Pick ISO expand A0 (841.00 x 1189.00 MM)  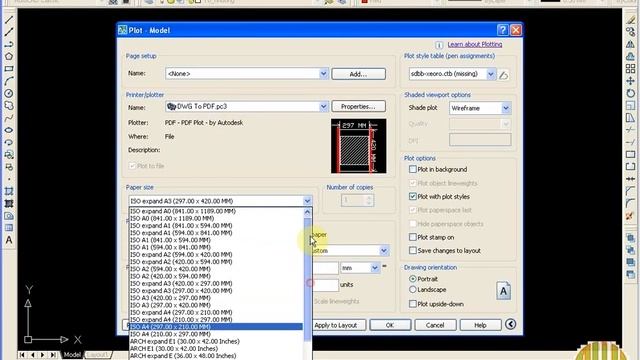216,211
